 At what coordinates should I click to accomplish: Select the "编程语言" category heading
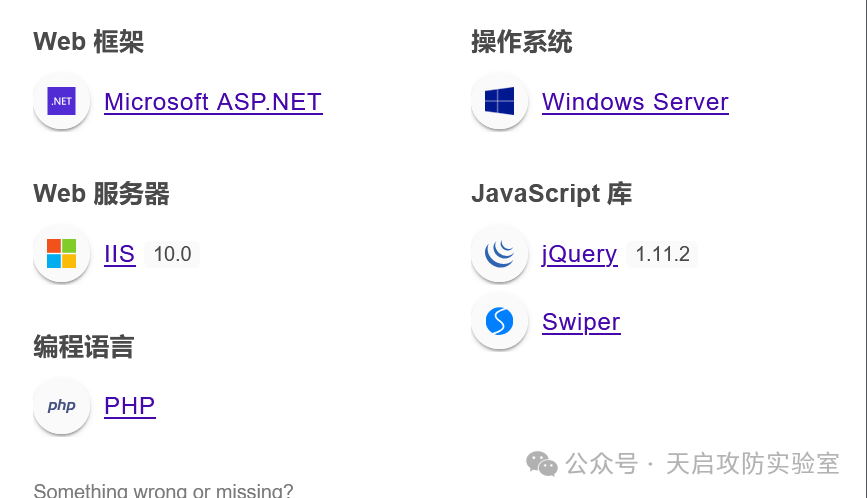[83, 347]
